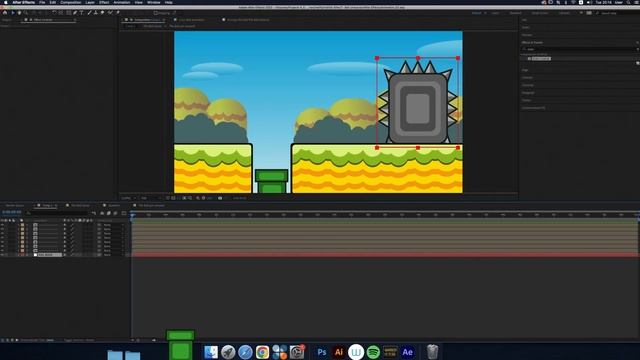Select the Hand tool
The width and height of the screenshot is (640, 360).
pos(19,13)
